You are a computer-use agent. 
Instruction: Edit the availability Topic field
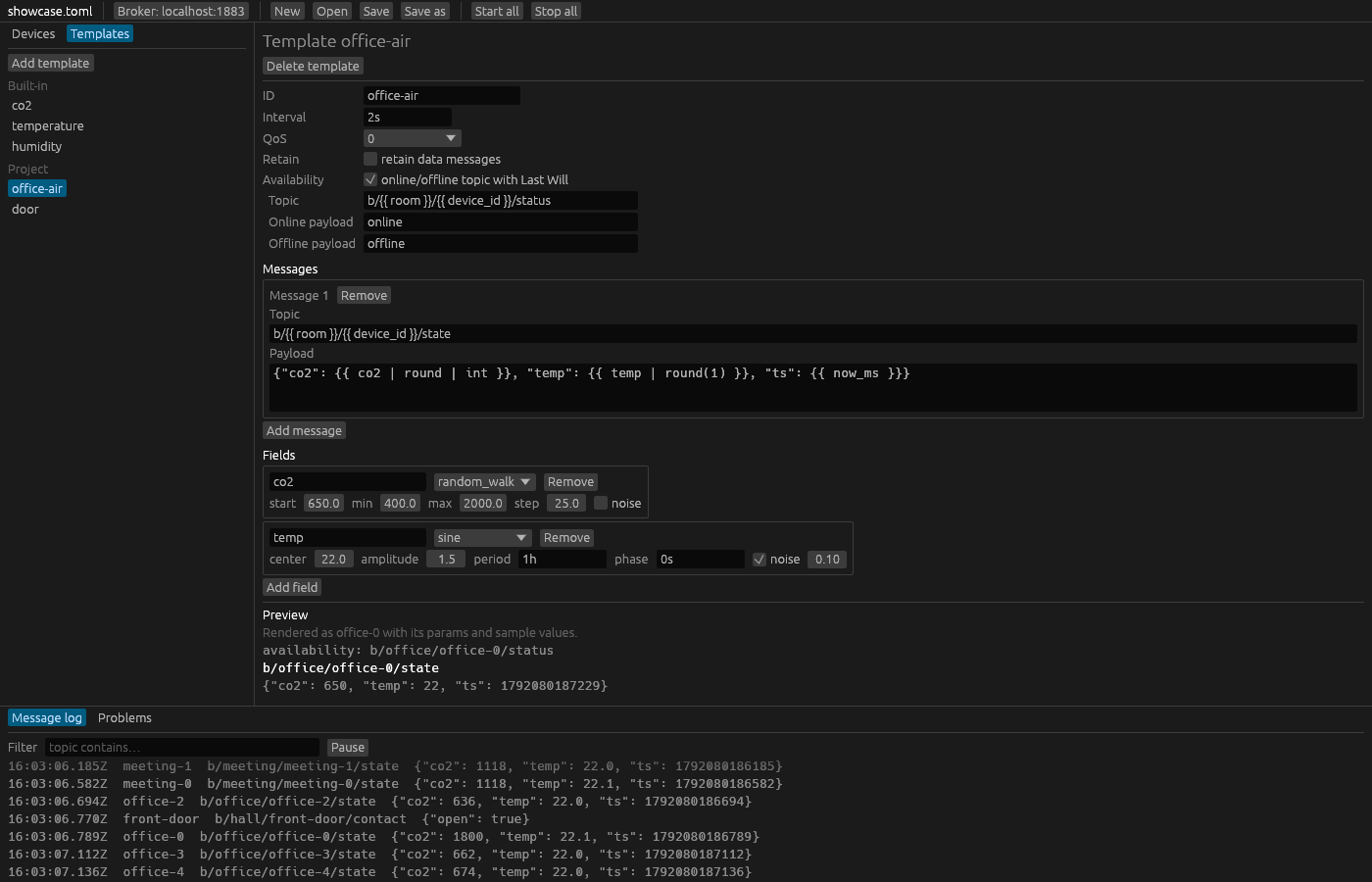point(501,200)
